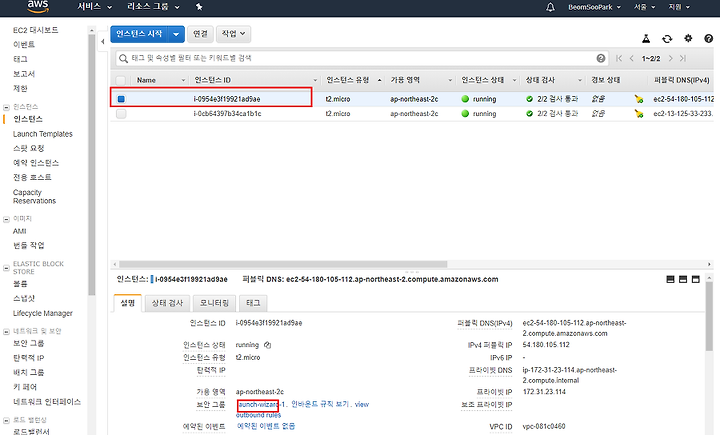This screenshot has width=720, height=435.
Task: Open 보안 그룹 in sidebar
Action: (28, 344)
